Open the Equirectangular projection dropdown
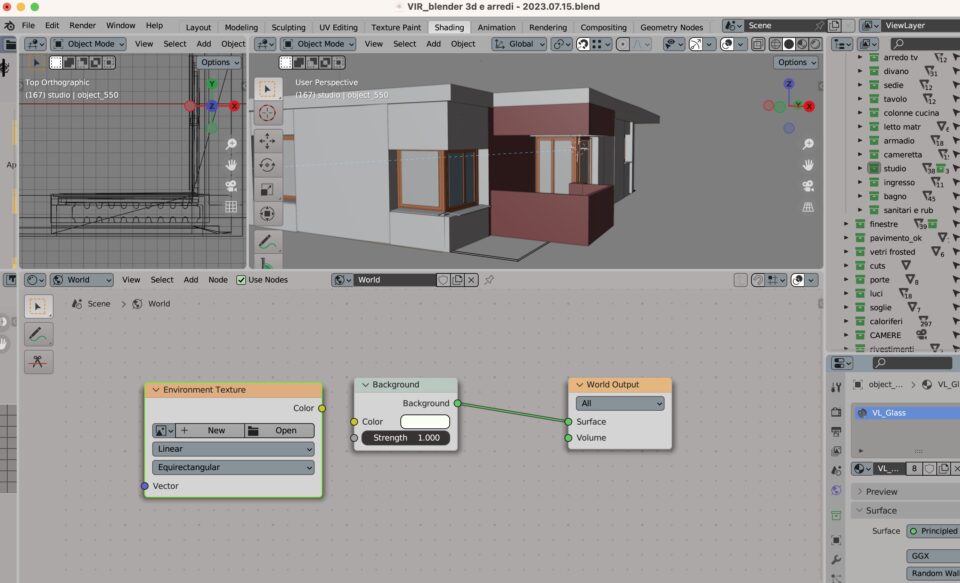Image resolution: width=960 pixels, height=583 pixels. (x=233, y=467)
